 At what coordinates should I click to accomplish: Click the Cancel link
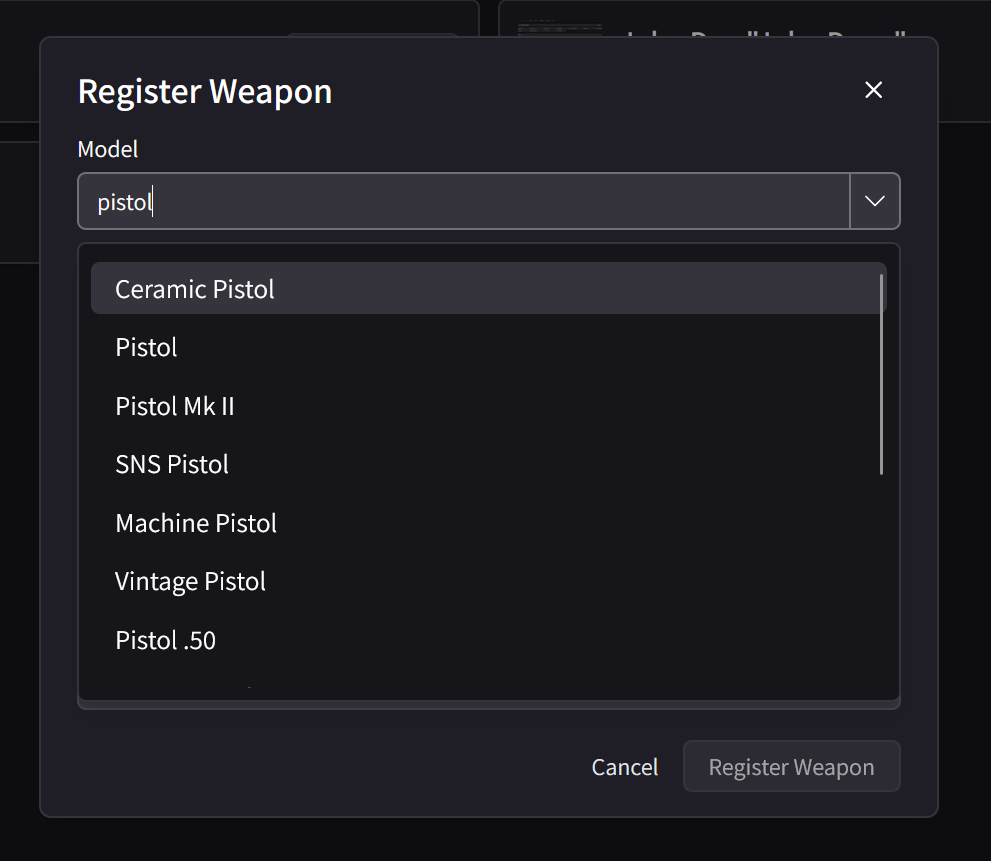tap(624, 767)
